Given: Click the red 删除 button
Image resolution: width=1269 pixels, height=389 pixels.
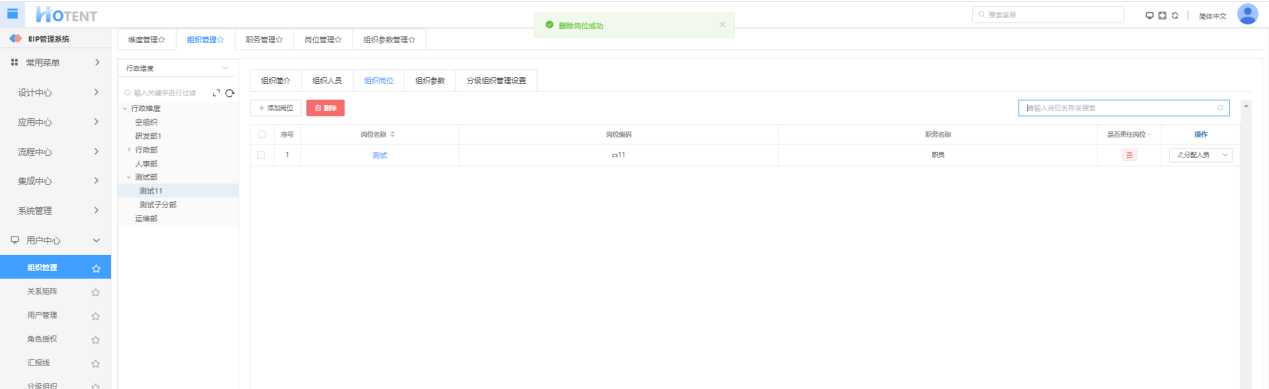Looking at the screenshot, I should pyautogui.click(x=325, y=107).
